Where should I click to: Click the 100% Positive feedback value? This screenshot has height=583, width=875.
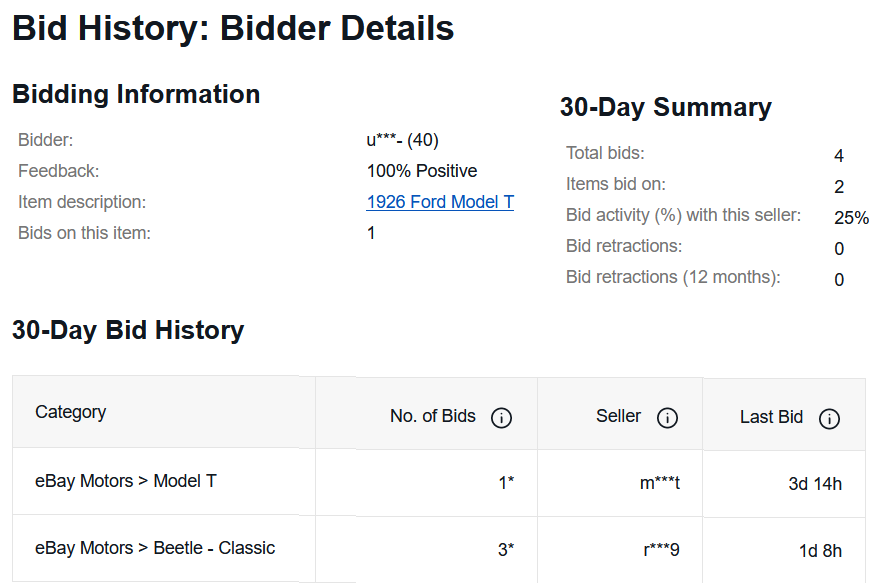422,171
